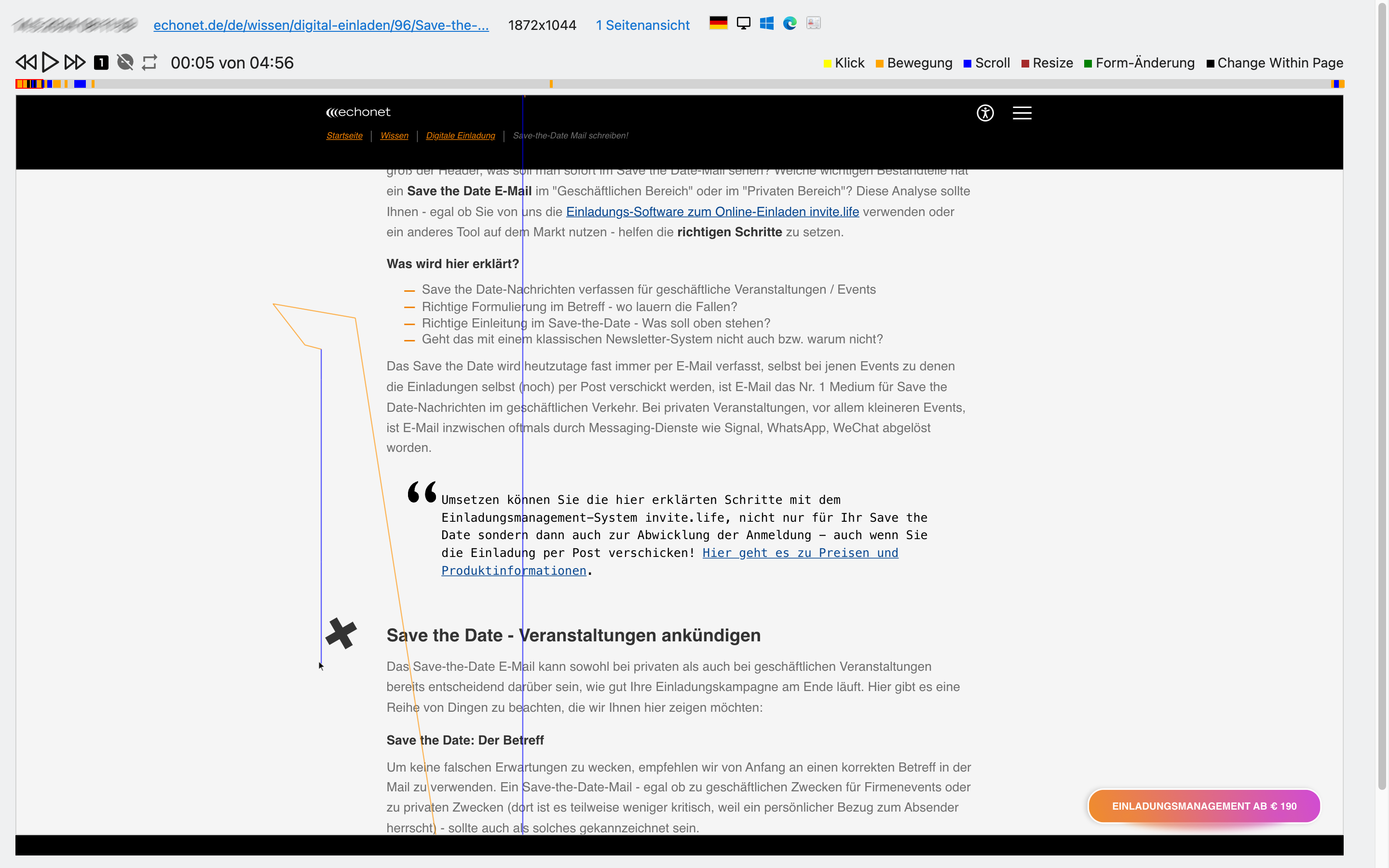
Task: Go to the Wissen breadcrumb
Action: [394, 136]
